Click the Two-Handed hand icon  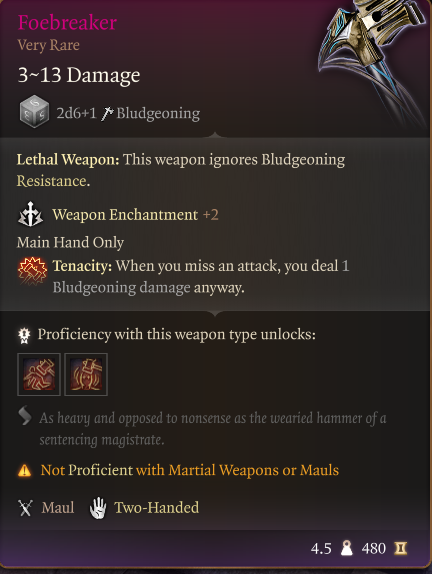click(x=98, y=507)
